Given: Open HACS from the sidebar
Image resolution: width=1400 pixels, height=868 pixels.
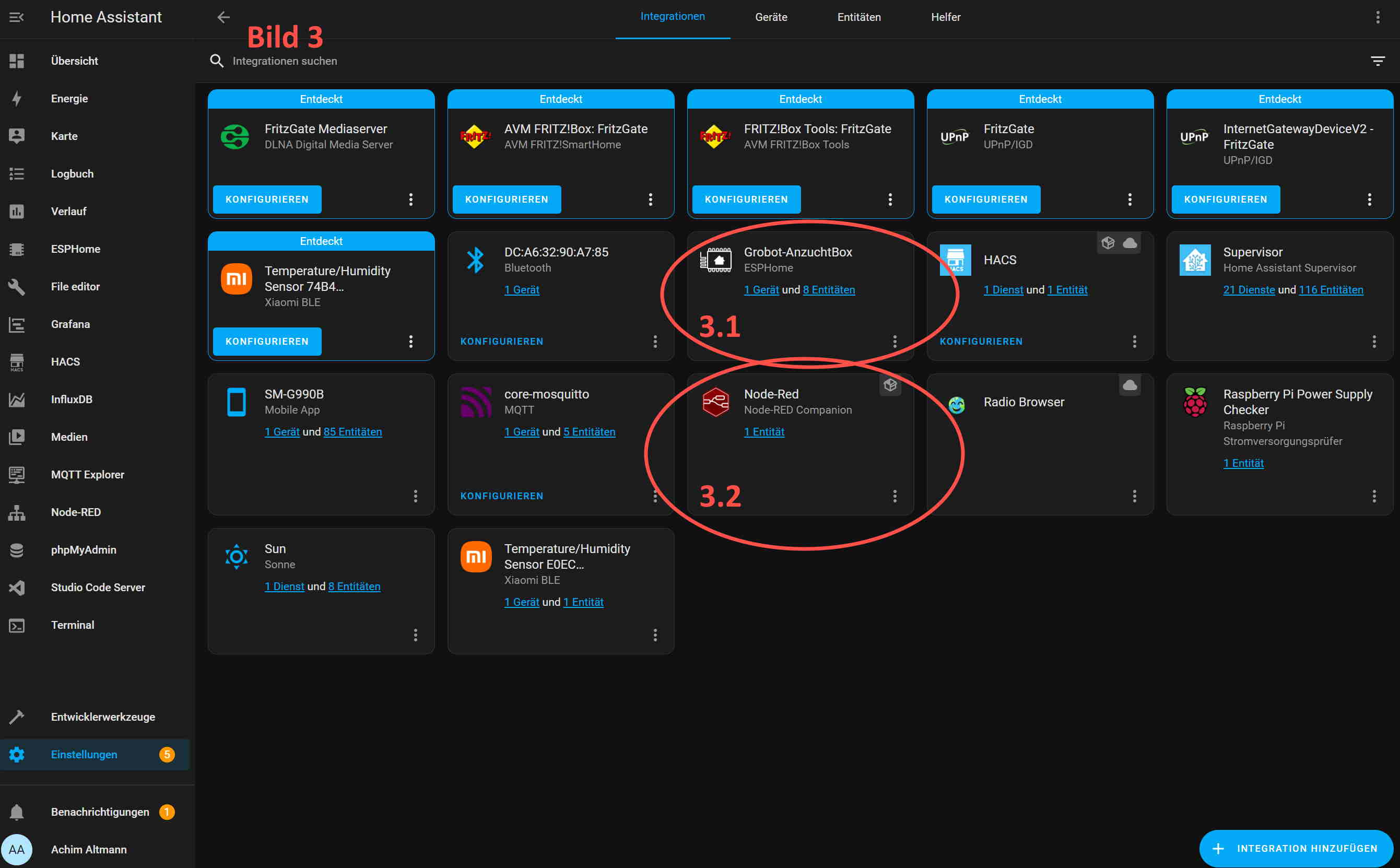Looking at the screenshot, I should pos(65,361).
